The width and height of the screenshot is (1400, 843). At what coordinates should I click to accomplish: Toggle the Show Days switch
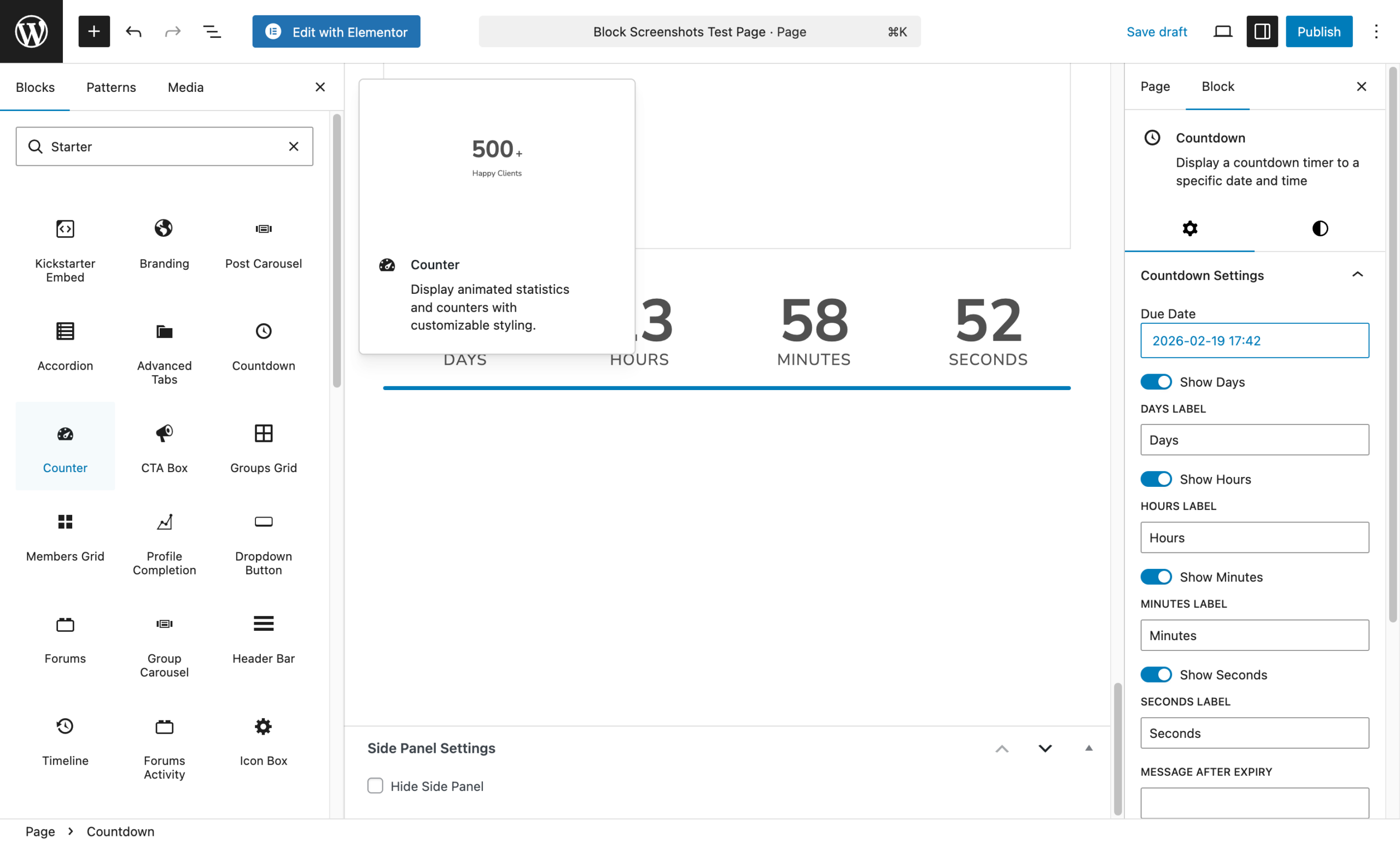[x=1156, y=382]
